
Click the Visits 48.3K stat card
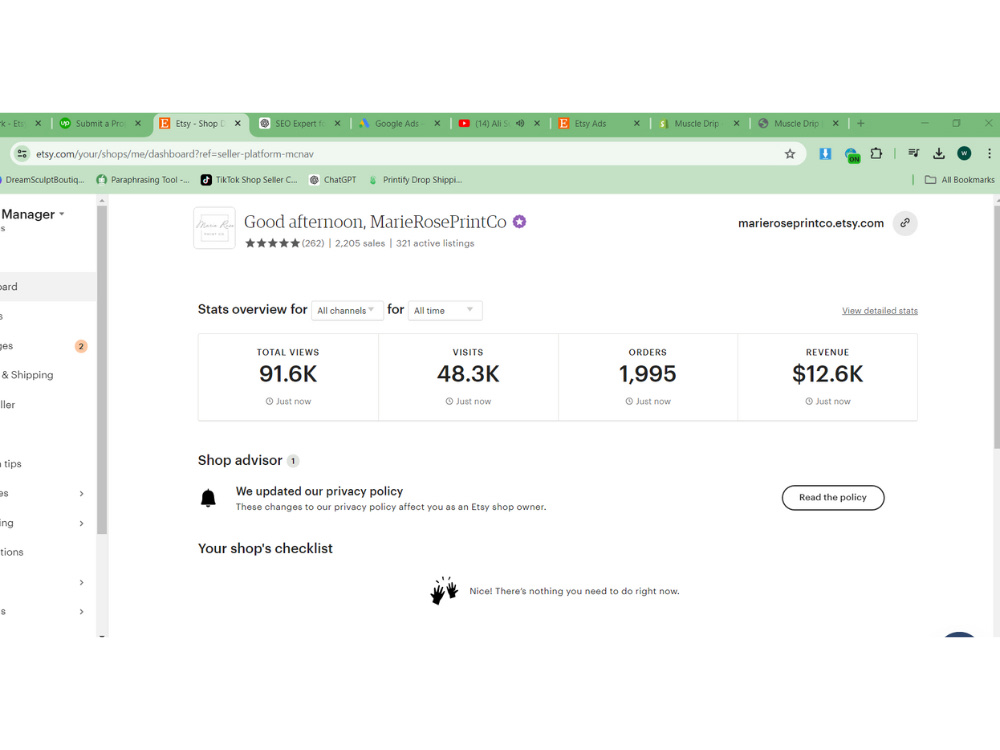coord(468,377)
